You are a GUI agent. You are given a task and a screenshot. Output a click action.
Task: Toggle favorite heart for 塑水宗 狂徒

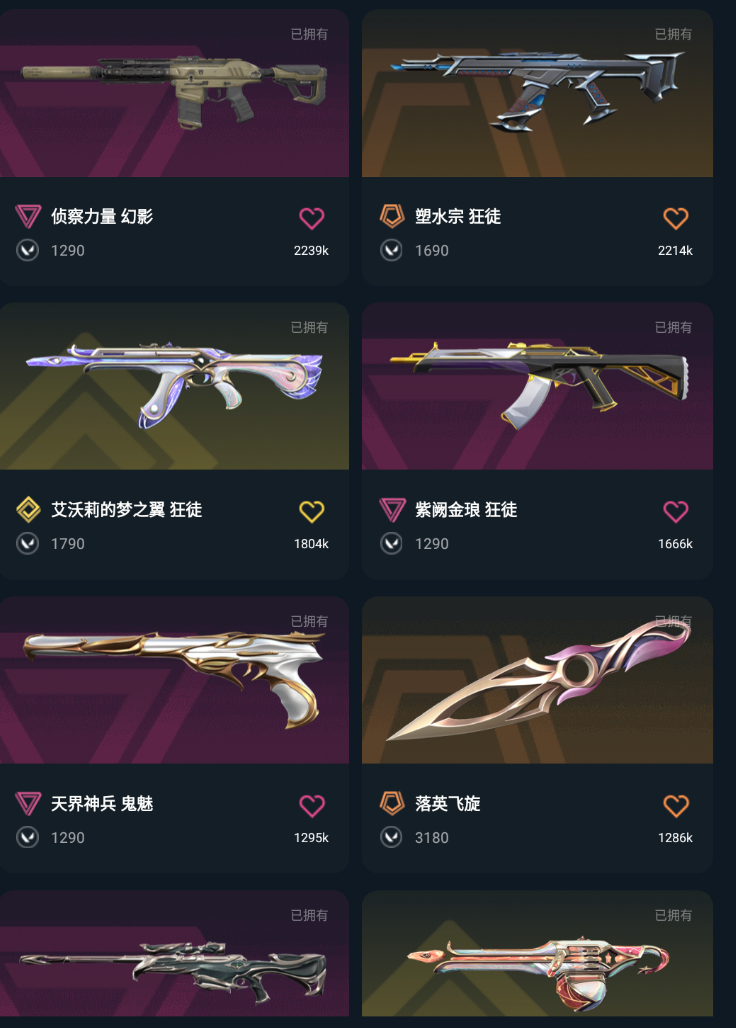click(676, 218)
